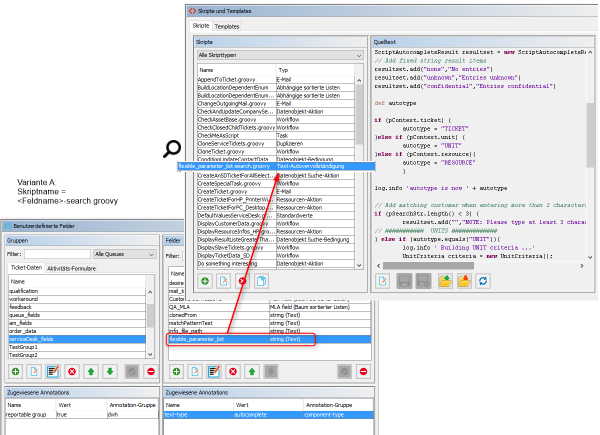Open the Alle Queues dropdown in Gruppen
Image resolution: width=600 pixels, height=435 pixels.
tap(125, 254)
